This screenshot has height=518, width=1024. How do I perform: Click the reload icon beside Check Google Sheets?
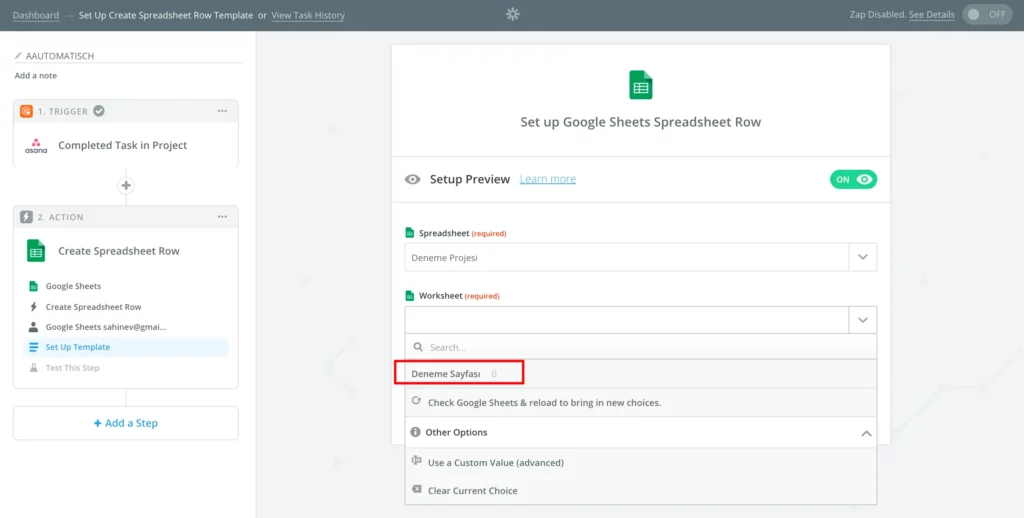click(x=417, y=401)
